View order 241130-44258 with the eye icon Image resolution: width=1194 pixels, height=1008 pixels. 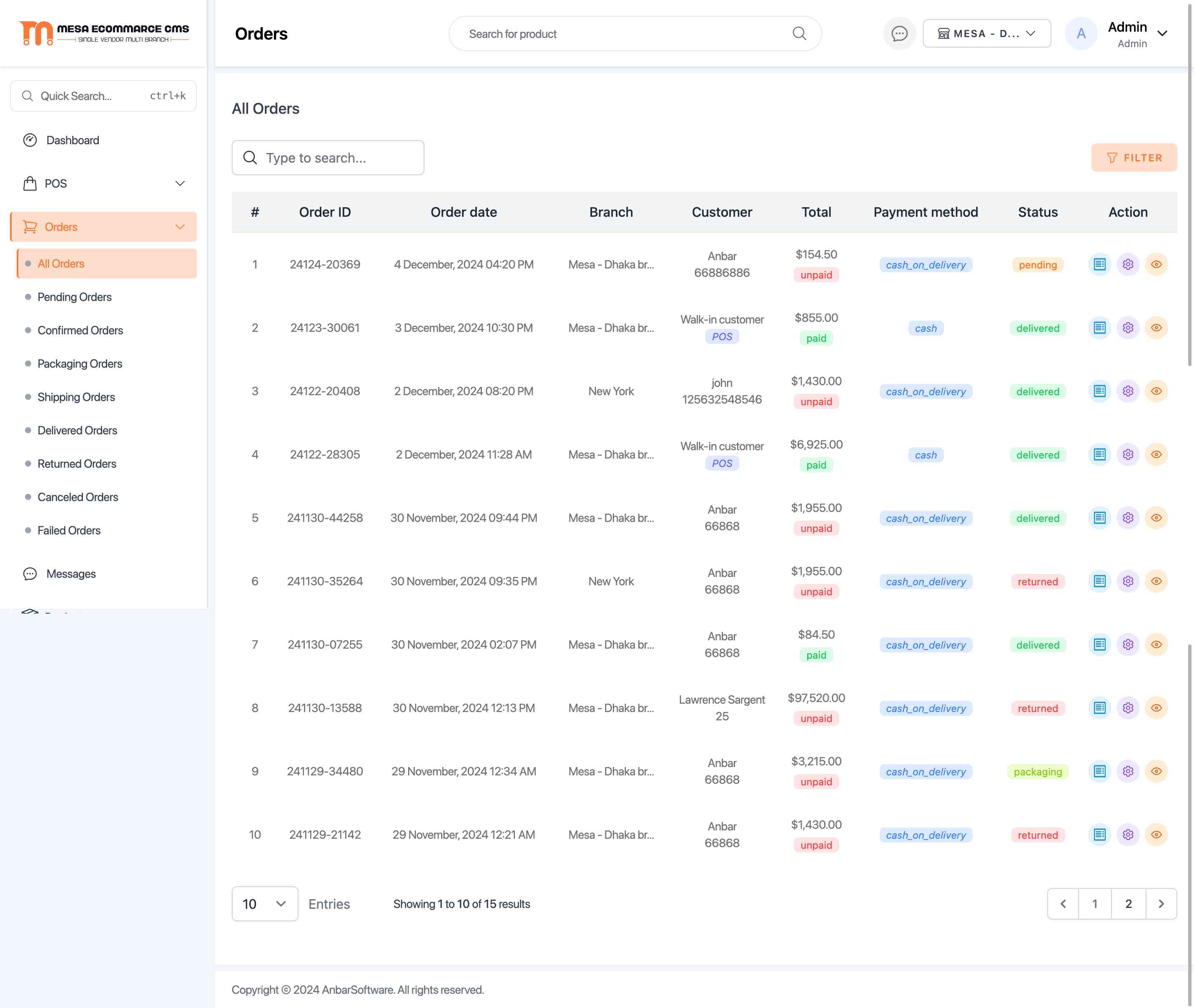pos(1156,518)
